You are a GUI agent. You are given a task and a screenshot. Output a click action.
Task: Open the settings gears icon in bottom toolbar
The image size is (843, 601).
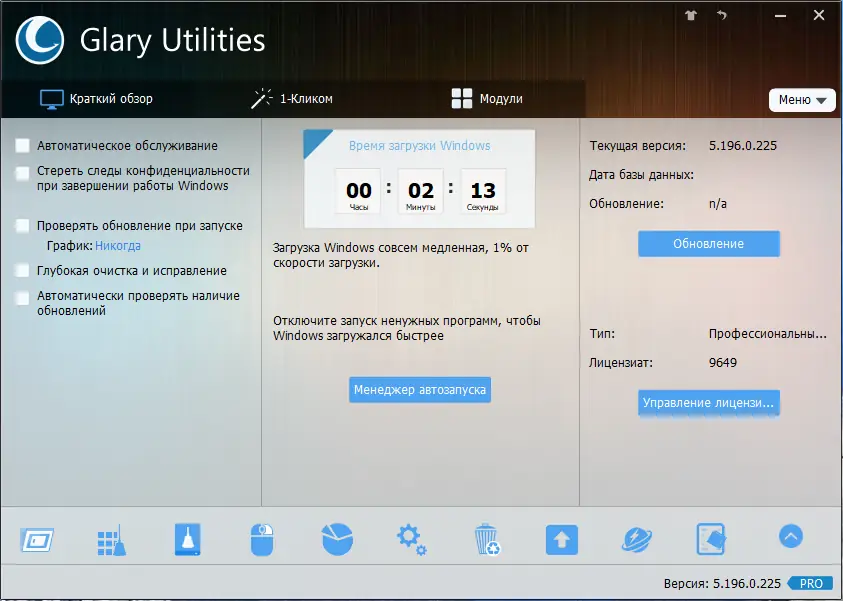(410, 538)
